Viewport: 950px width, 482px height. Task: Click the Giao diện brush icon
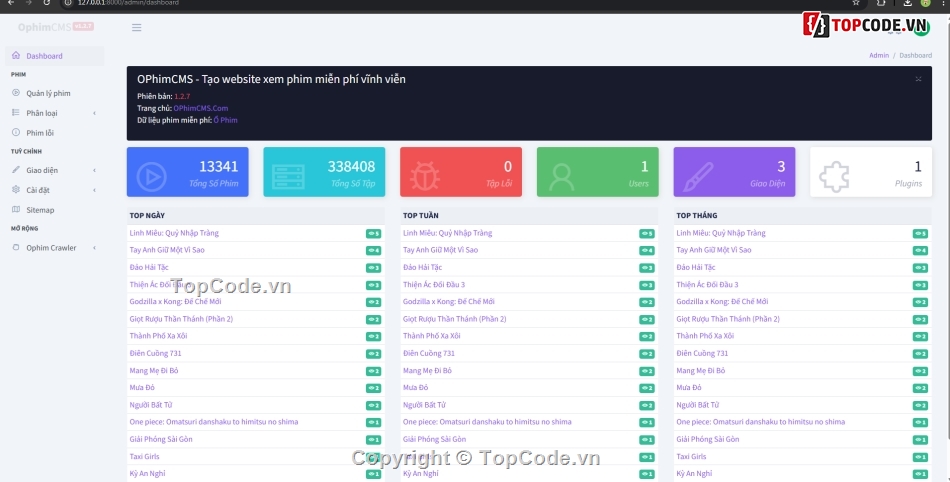tap(16, 170)
